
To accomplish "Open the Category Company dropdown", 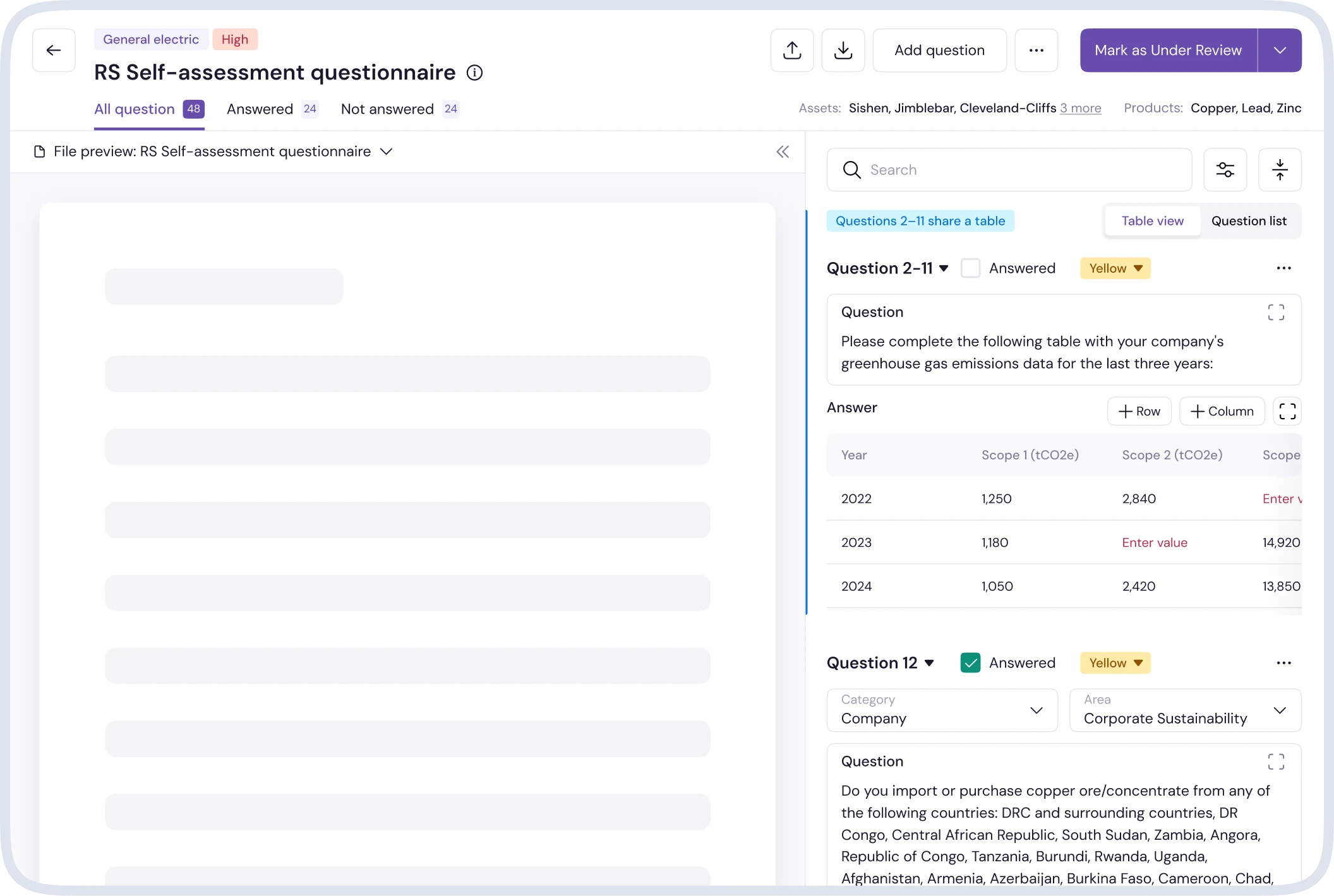I will tap(942, 710).
